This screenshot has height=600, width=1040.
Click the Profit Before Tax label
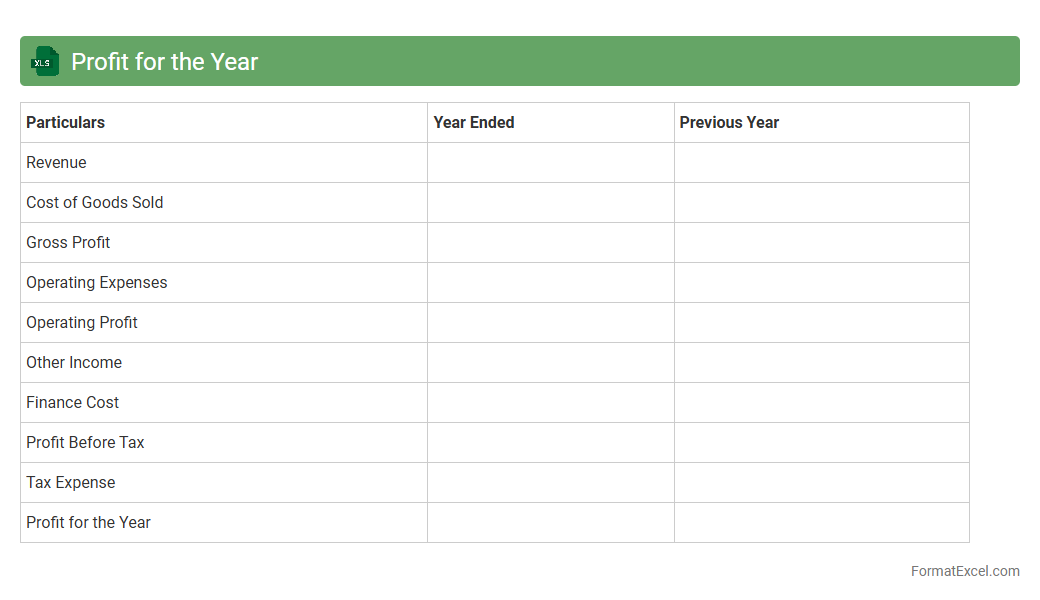click(85, 442)
